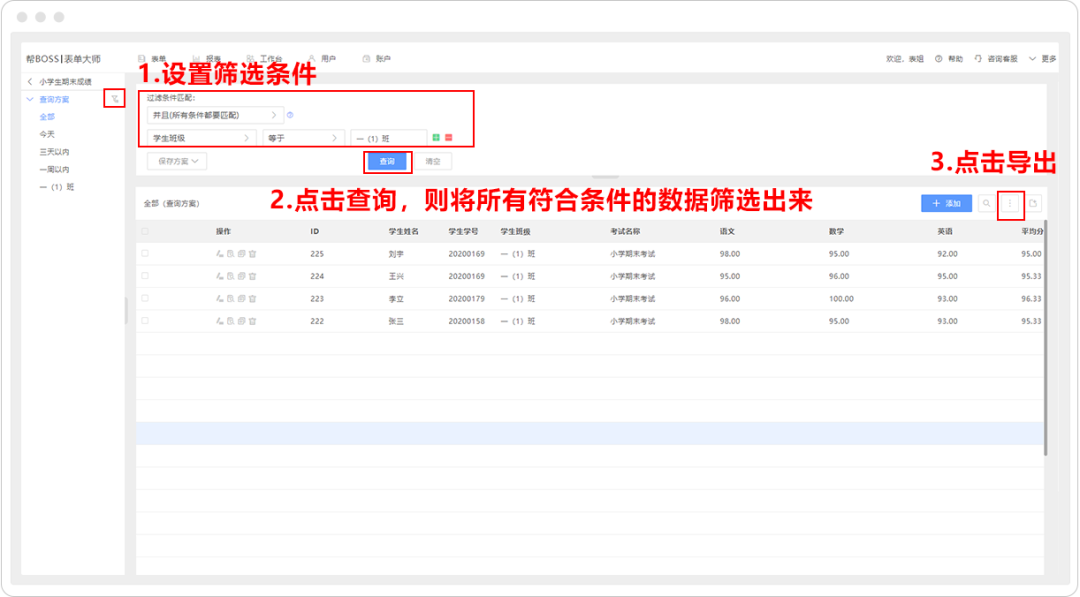1080x597 pixels.
Task: Check the checkbox for row 223 李立
Action: [x=145, y=298]
